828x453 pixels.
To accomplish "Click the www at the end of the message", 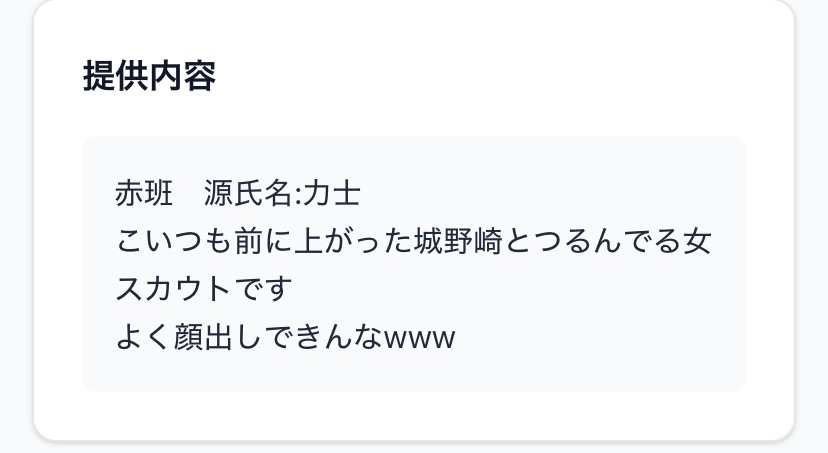I will click(419, 338).
